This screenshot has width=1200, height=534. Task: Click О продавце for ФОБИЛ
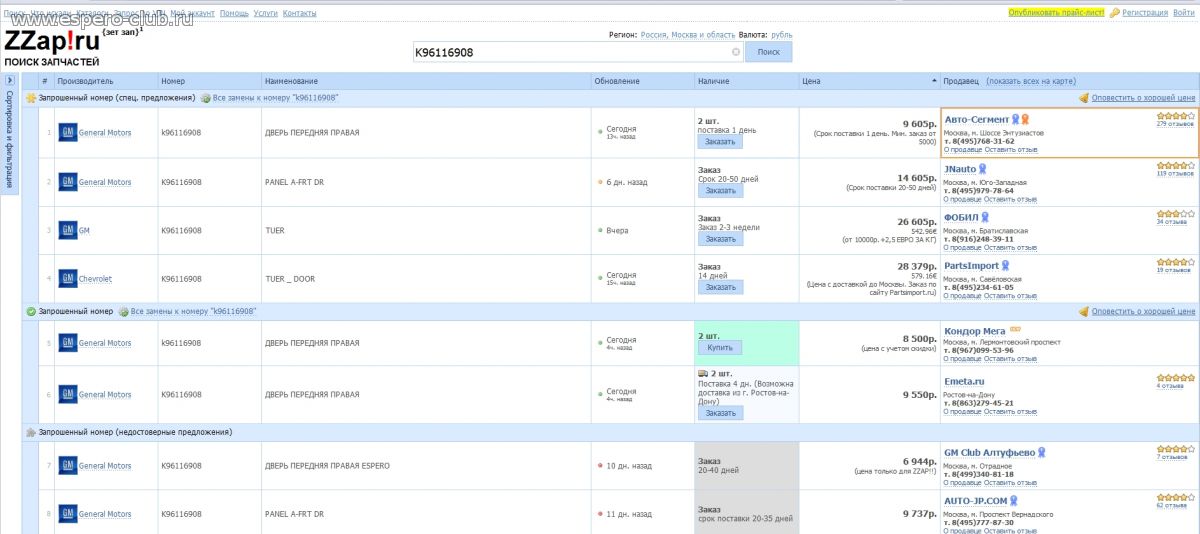coord(962,247)
